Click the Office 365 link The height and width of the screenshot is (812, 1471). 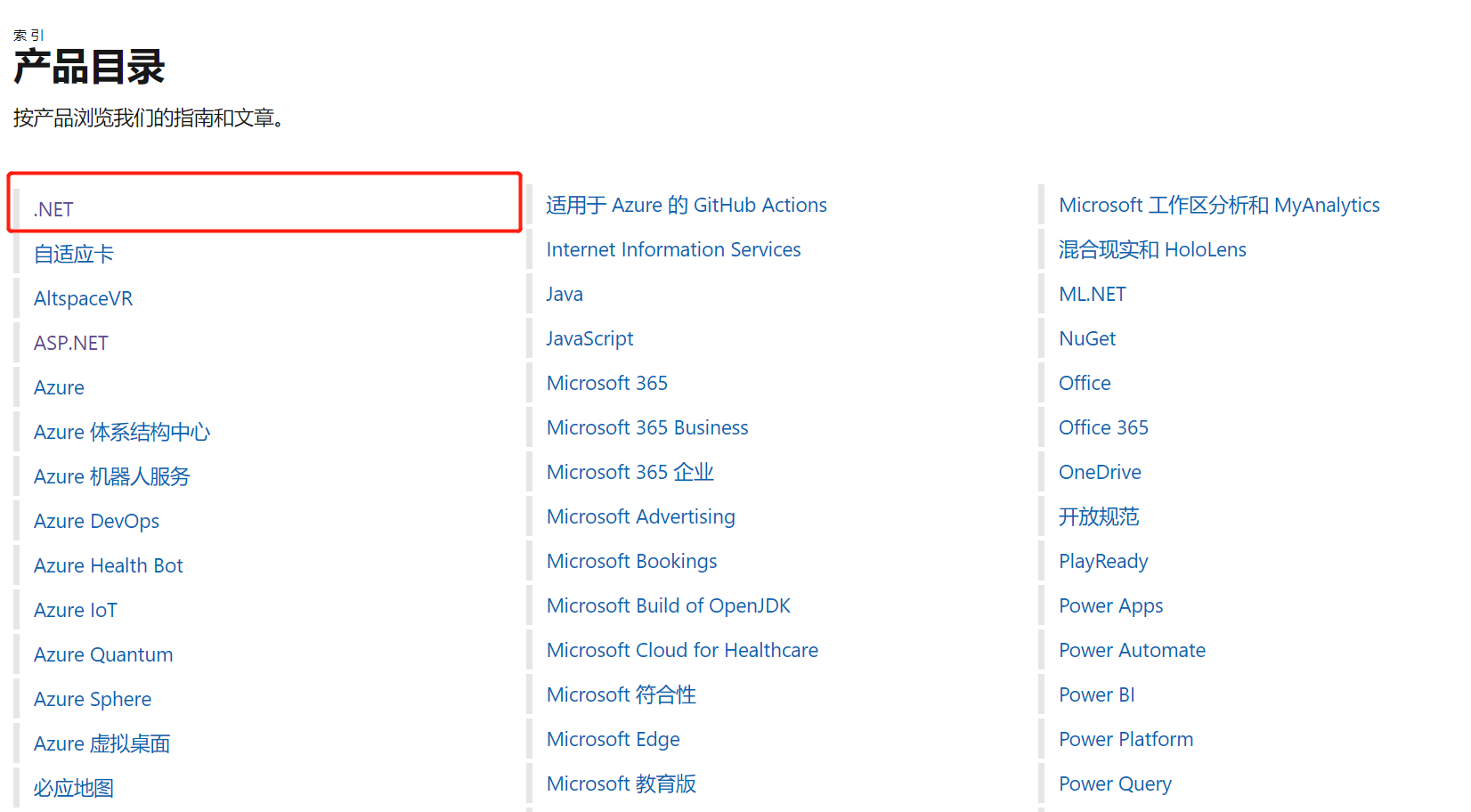[1103, 427]
